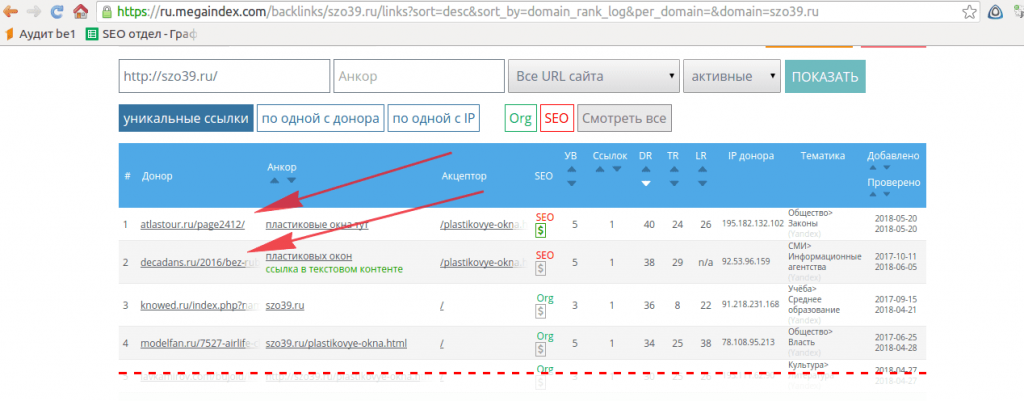The height and width of the screenshot is (401, 1024).
Task: Click the http://szo39.ru/ URL input field
Action: click(x=224, y=76)
